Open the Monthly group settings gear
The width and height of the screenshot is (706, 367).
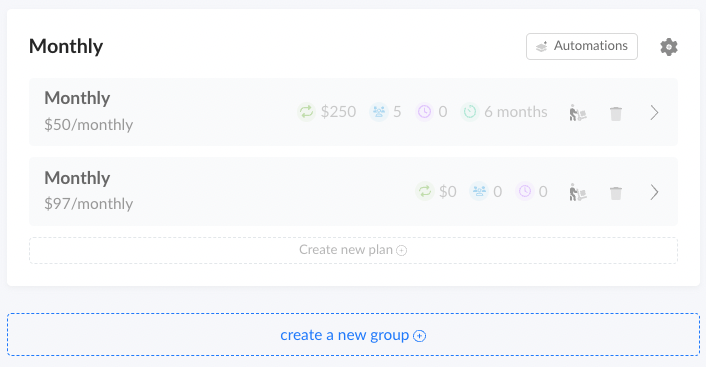coord(669,47)
